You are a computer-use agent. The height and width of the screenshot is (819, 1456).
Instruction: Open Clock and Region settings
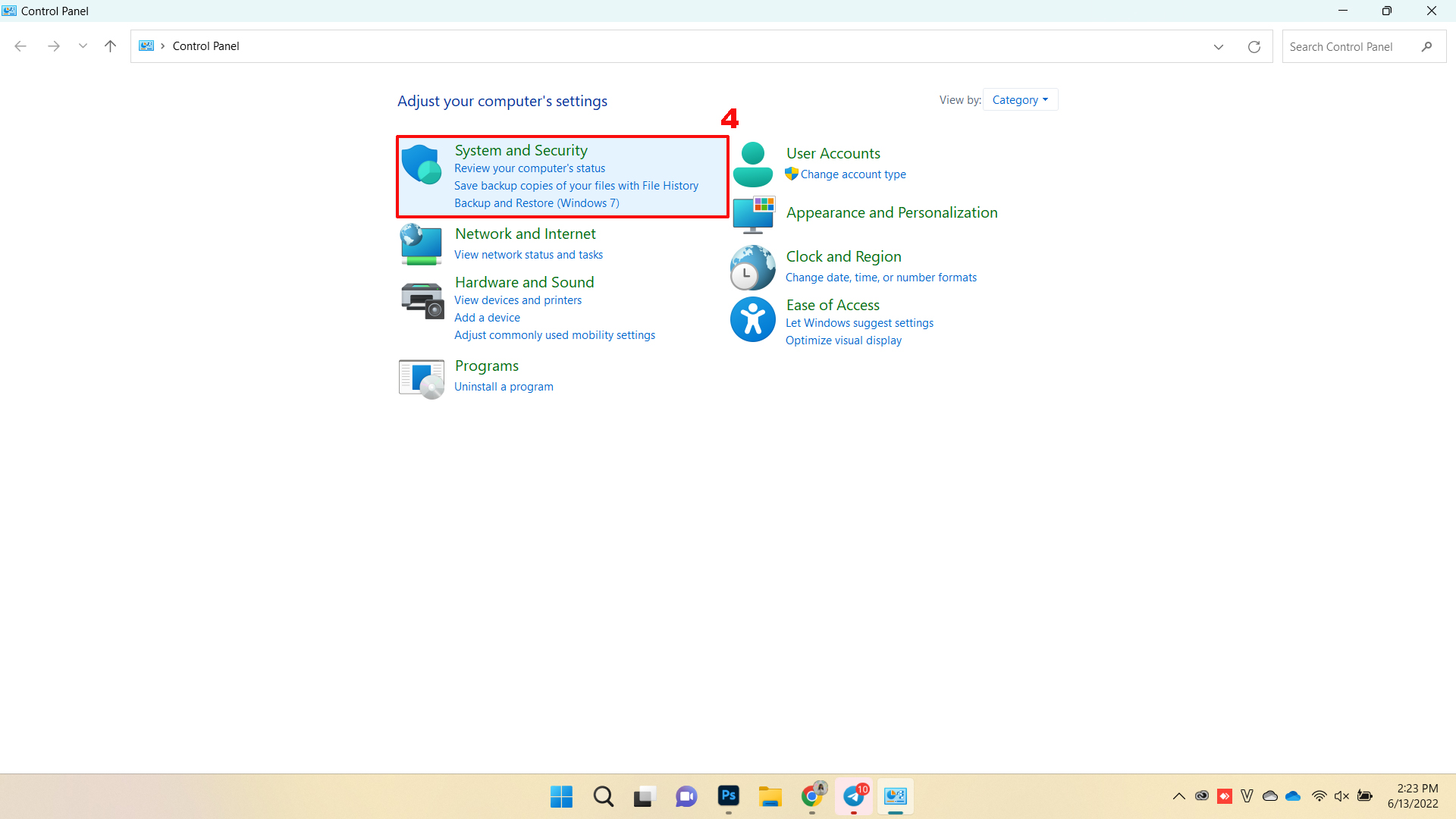pos(843,256)
